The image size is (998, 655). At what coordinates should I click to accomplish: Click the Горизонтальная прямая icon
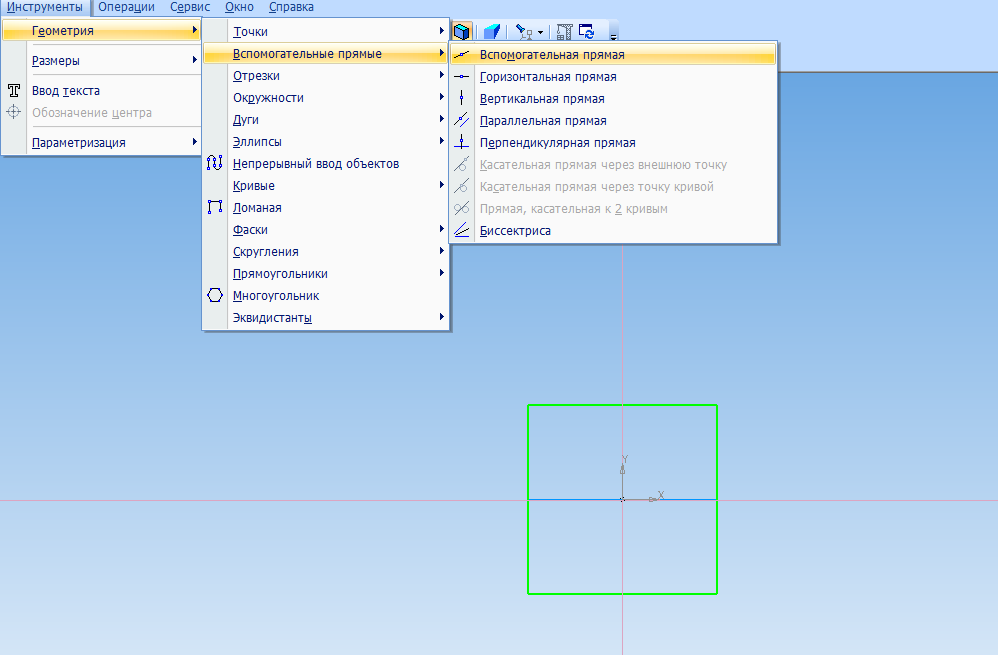point(462,77)
